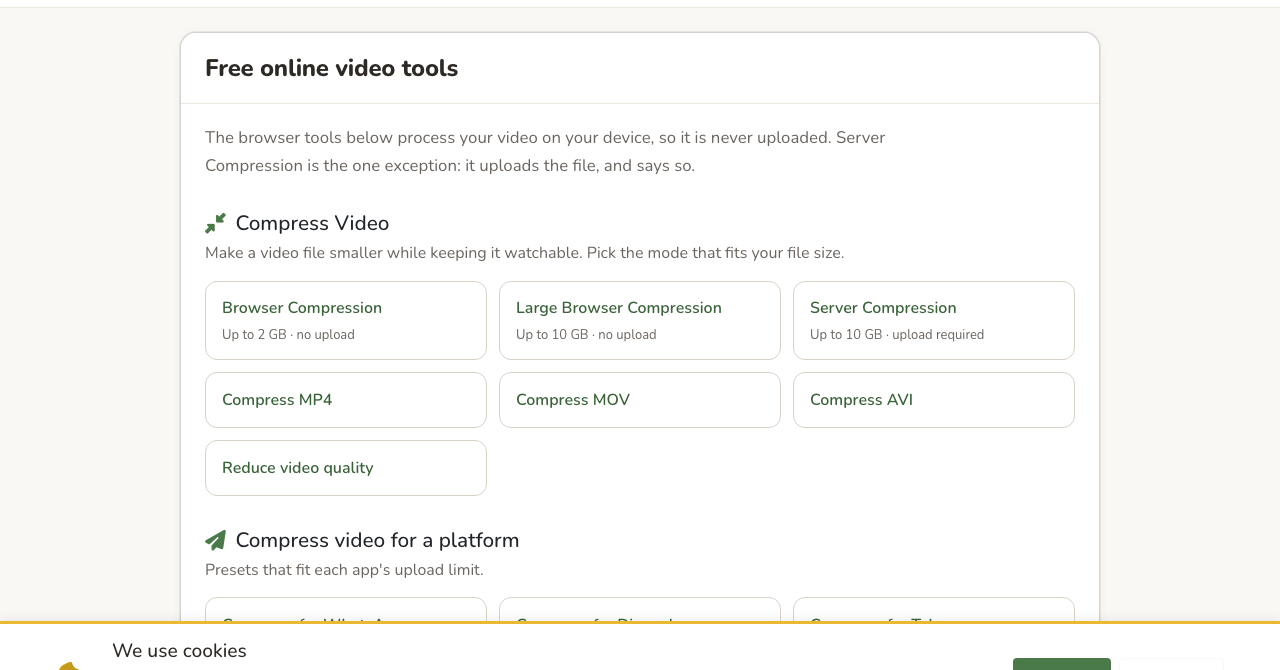Click the "Free online video tools" heading
Image resolution: width=1280 pixels, height=670 pixels.
[331, 68]
